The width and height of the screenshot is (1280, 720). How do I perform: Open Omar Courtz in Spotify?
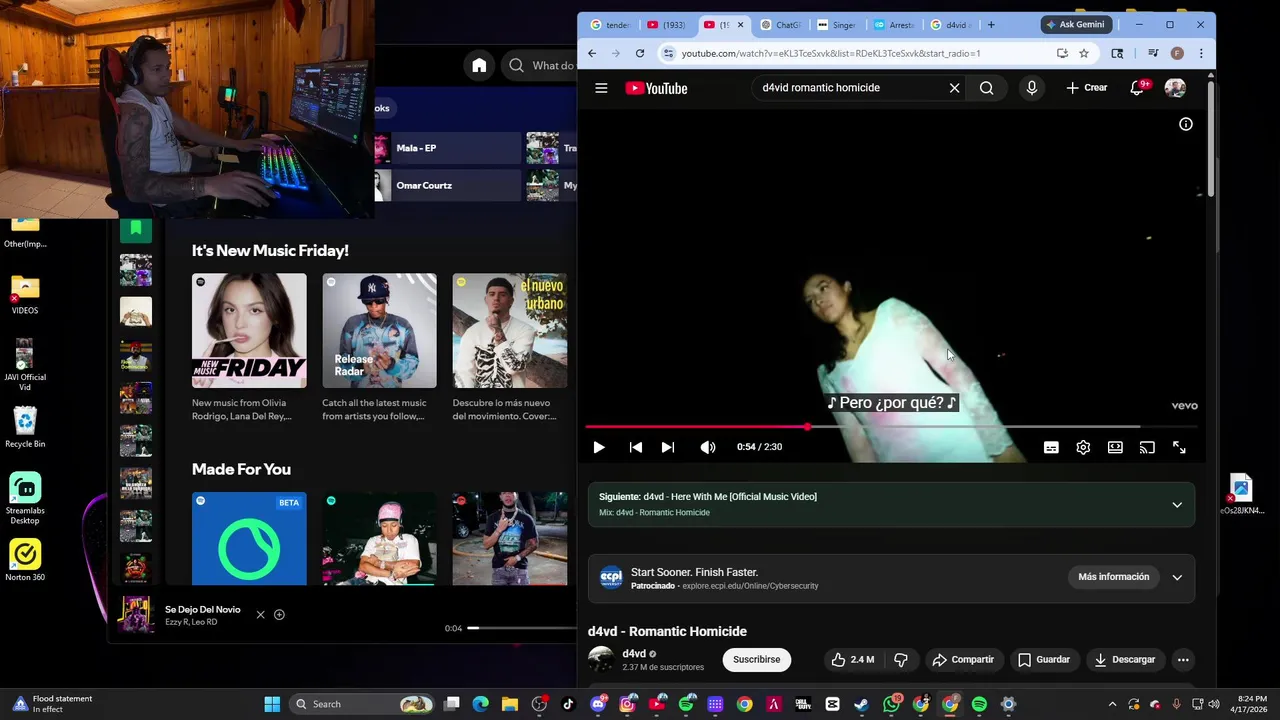(447, 185)
